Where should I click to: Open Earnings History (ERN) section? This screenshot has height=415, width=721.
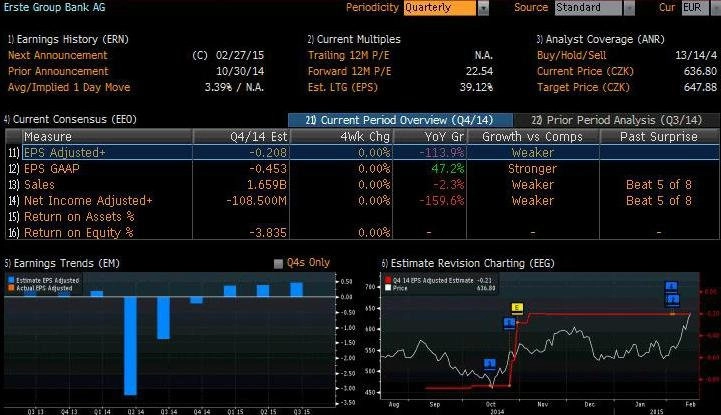click(x=68, y=40)
